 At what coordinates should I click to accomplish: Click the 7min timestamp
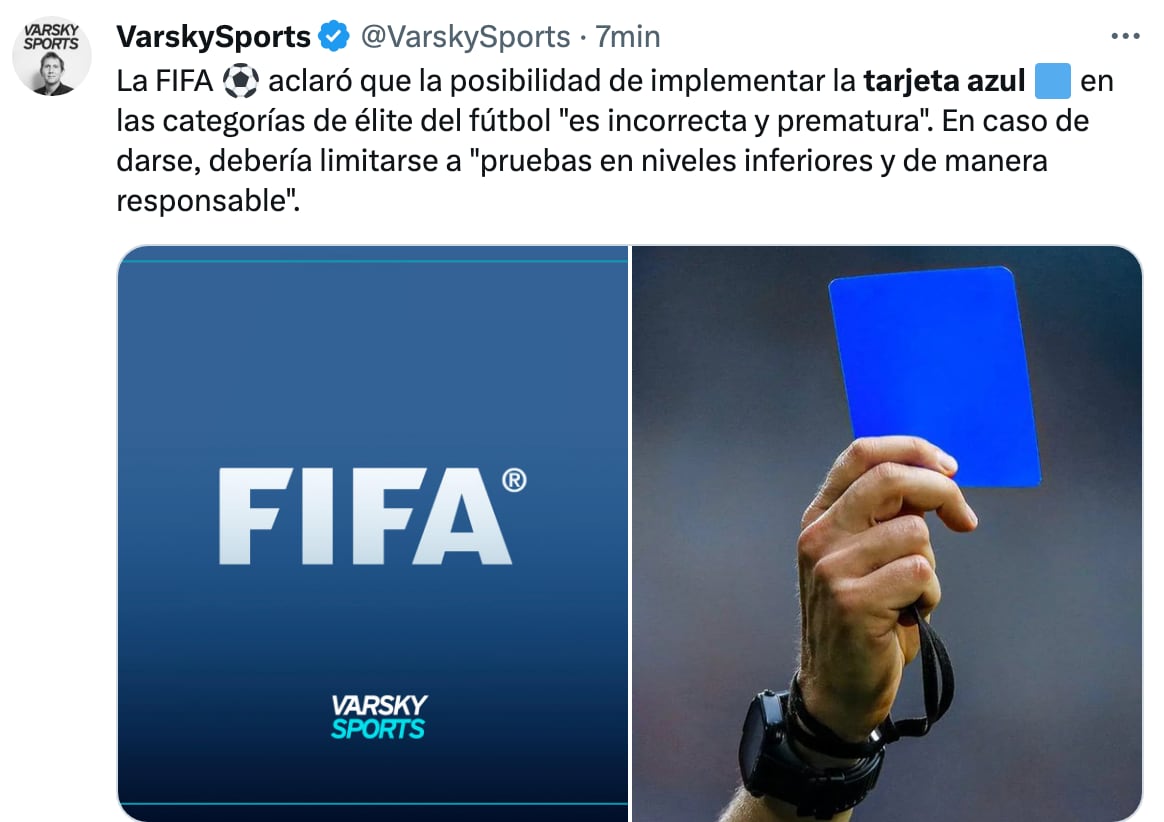click(628, 36)
